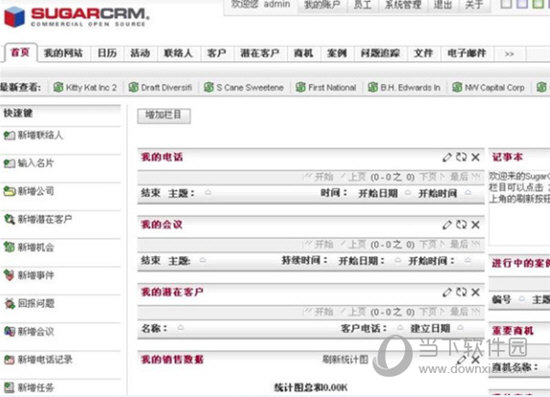This screenshot has width=550, height=397.
Task: Open recently viewed B.H. Edwards In
Action: (404, 87)
